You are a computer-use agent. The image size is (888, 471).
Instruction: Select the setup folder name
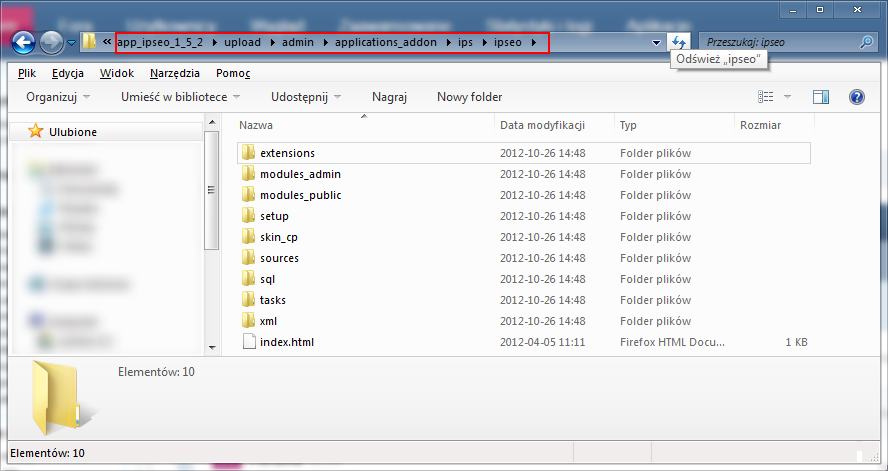tap(275, 216)
